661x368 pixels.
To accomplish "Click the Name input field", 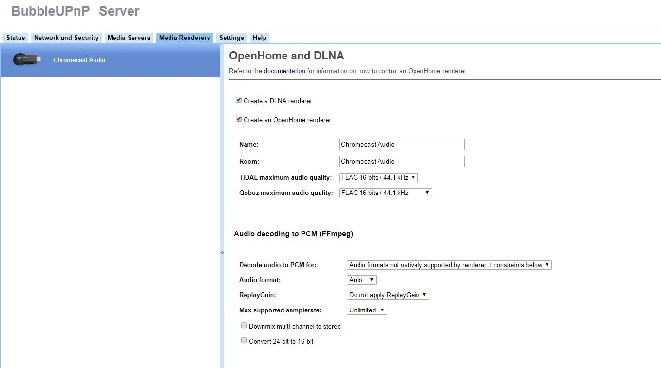I will tap(402, 144).
